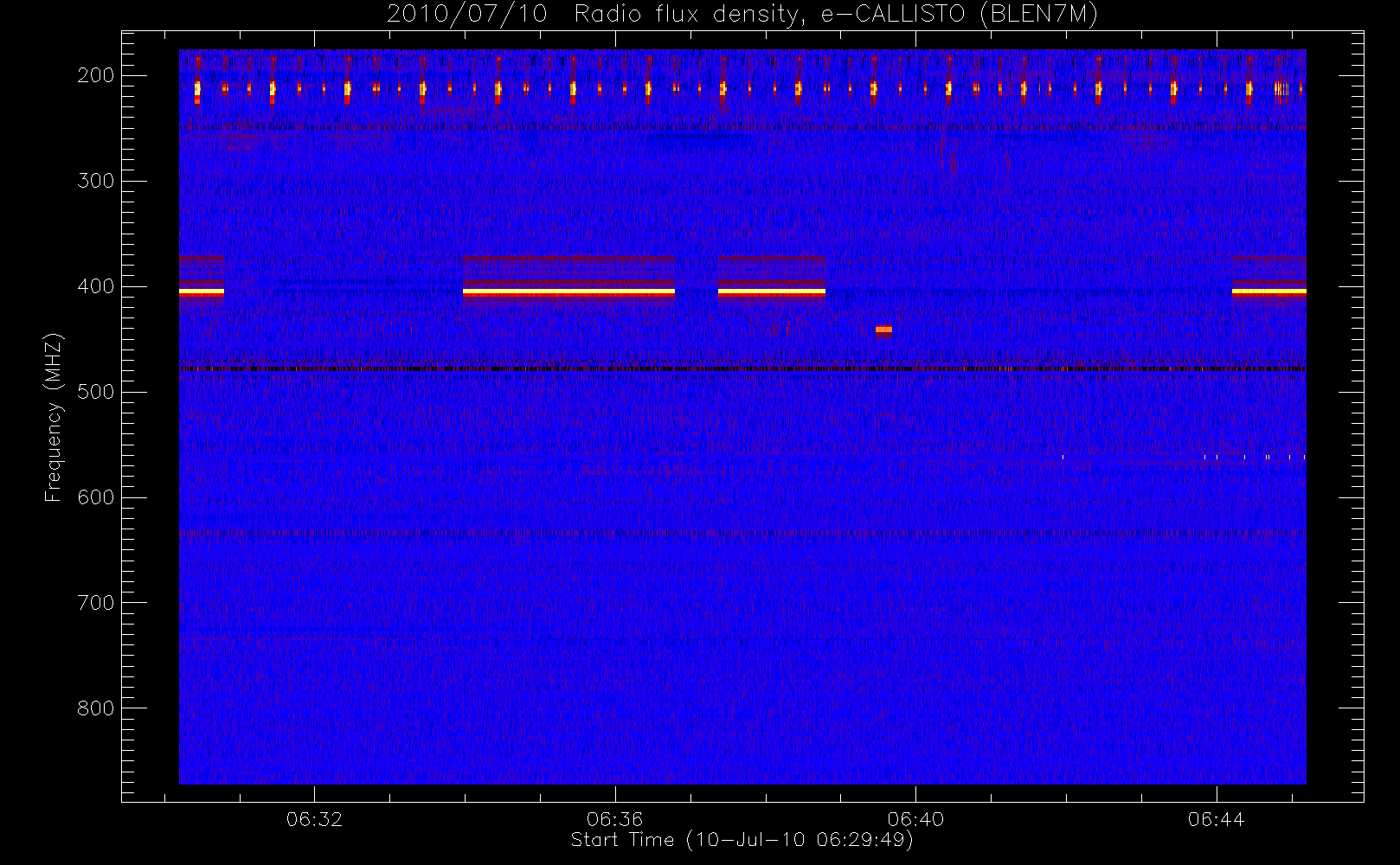Click the longest bright emission band at 400 MHz

tap(568, 292)
